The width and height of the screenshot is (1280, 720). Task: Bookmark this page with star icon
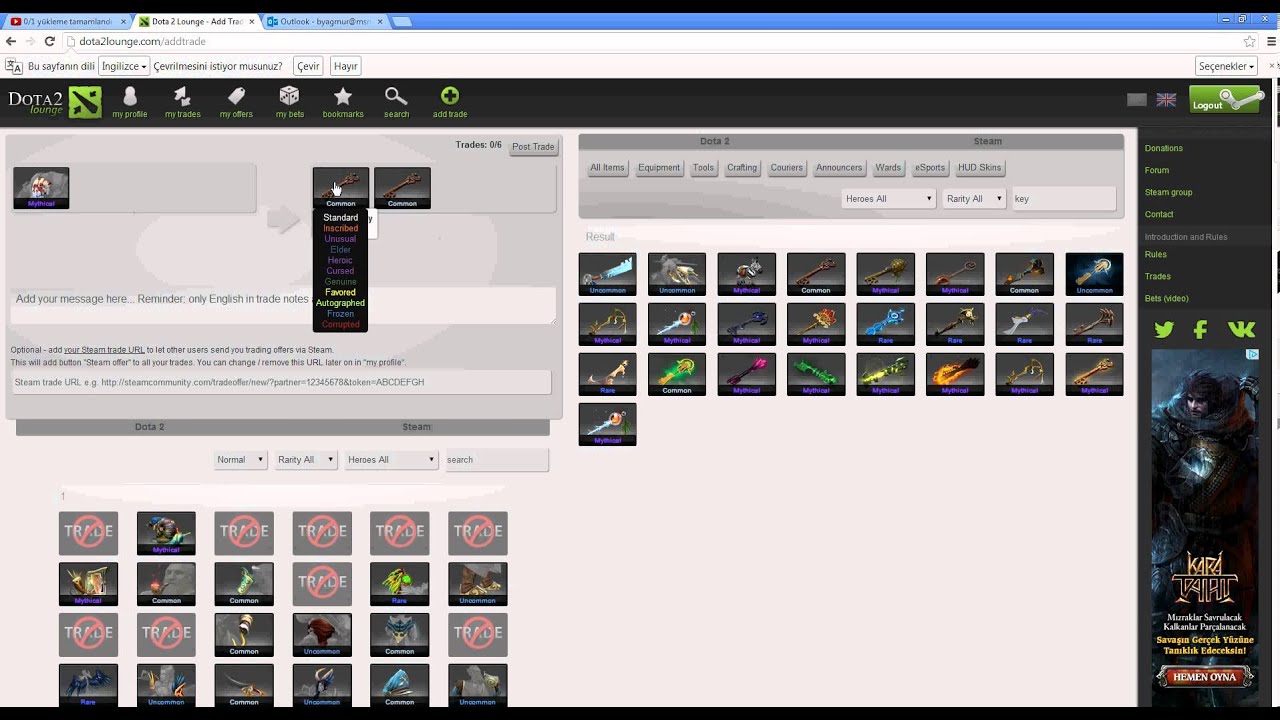(1250, 41)
